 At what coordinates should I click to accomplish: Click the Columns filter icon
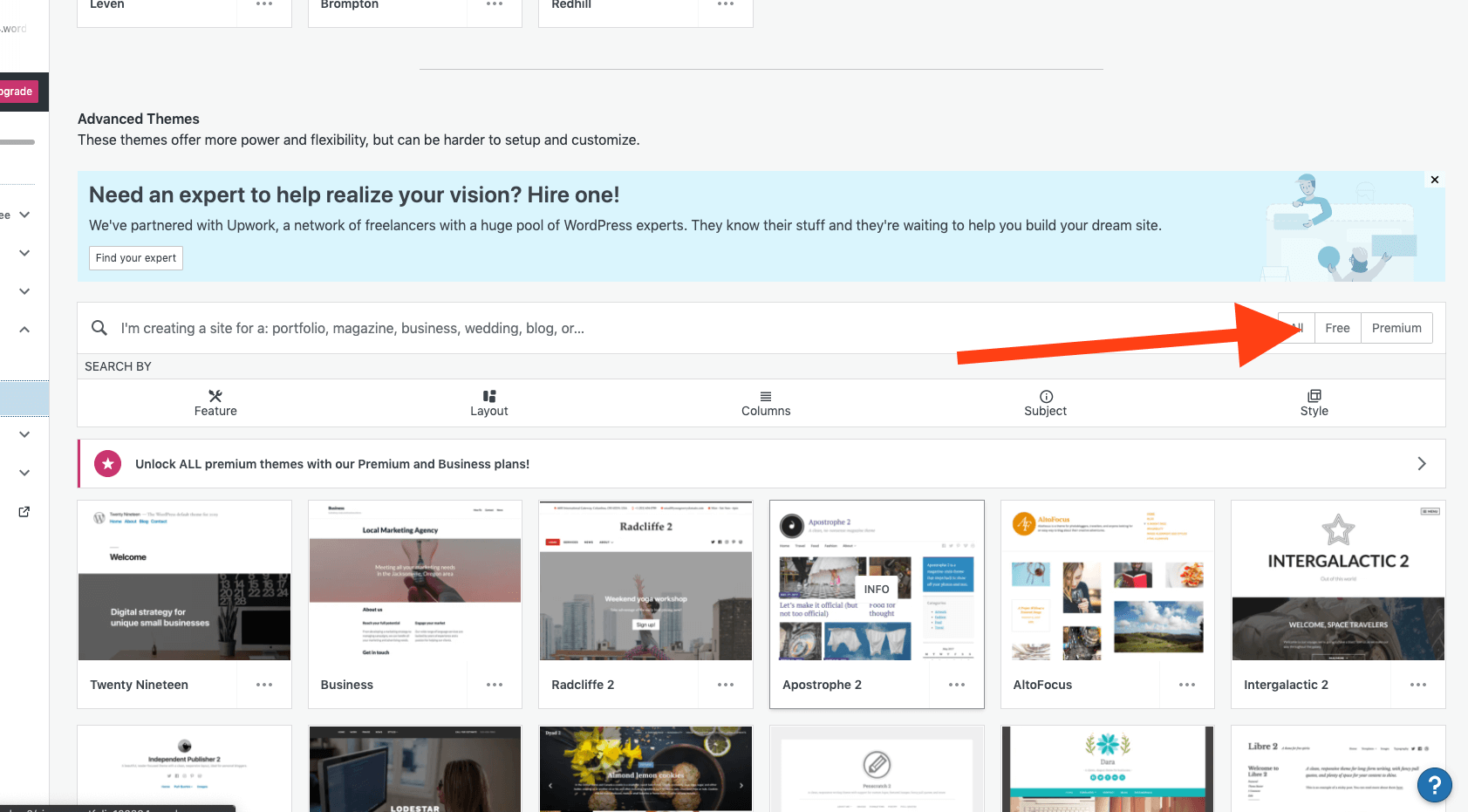tap(766, 396)
